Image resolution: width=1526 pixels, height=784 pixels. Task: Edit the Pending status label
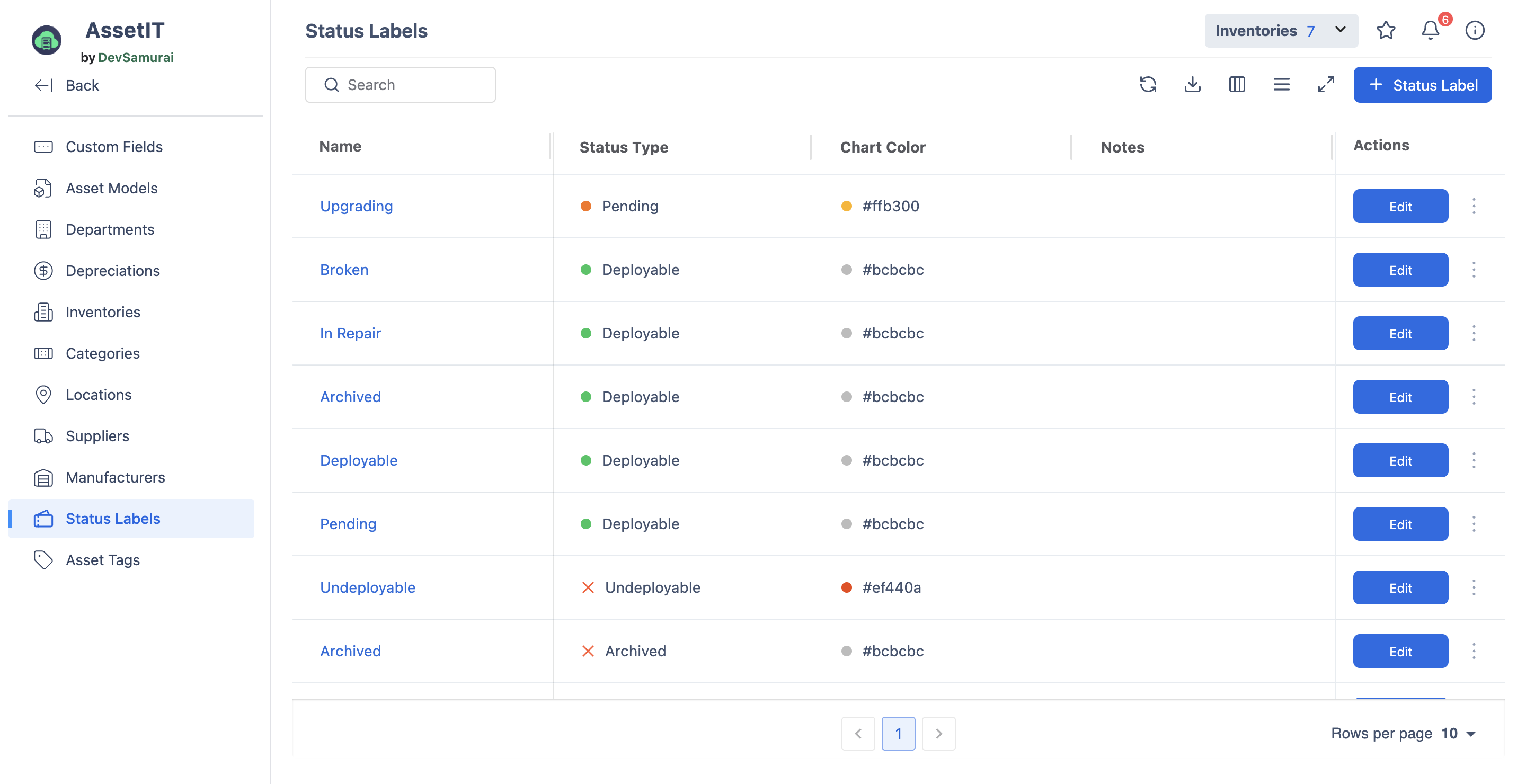[x=1400, y=524]
